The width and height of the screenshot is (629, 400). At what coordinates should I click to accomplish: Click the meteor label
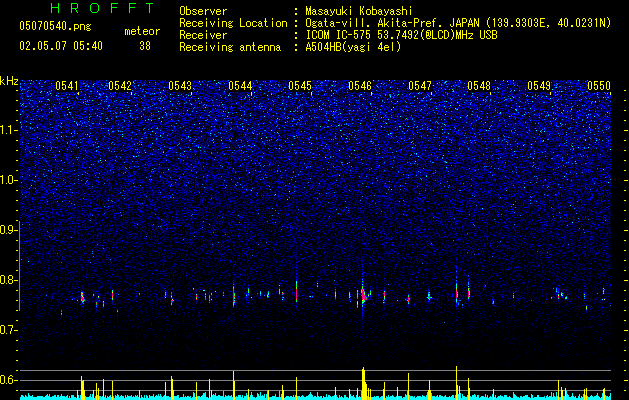tap(142, 31)
